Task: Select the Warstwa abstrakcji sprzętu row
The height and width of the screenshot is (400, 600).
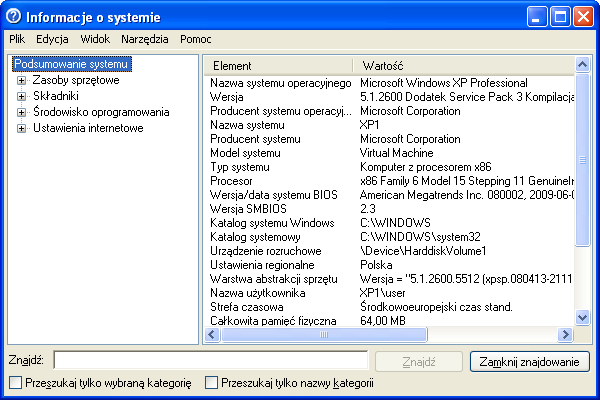Action: 389,279
